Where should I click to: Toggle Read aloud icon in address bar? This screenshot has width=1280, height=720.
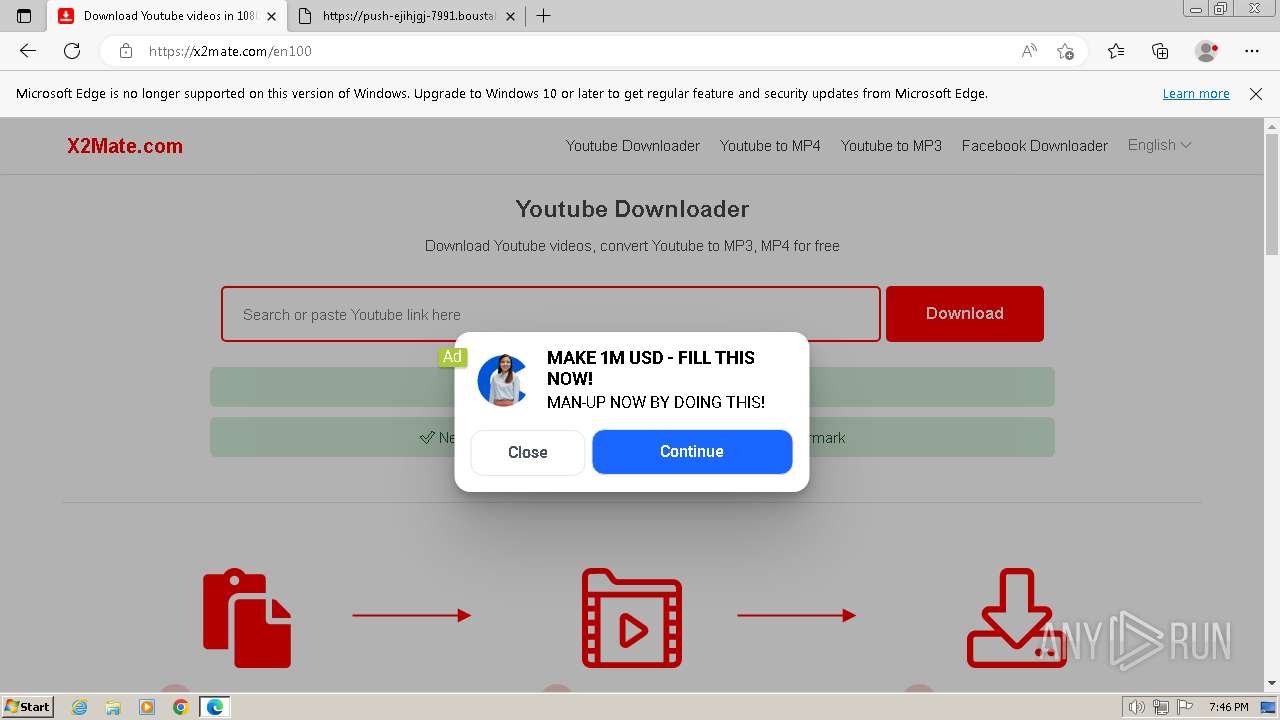[1029, 51]
